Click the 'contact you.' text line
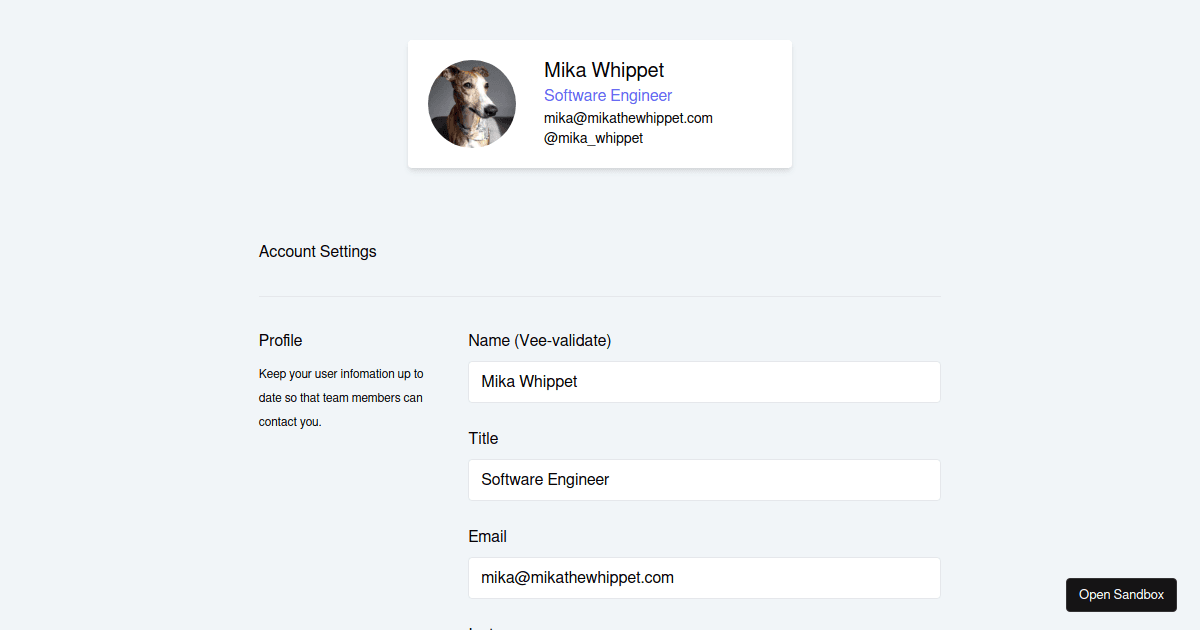 290,422
